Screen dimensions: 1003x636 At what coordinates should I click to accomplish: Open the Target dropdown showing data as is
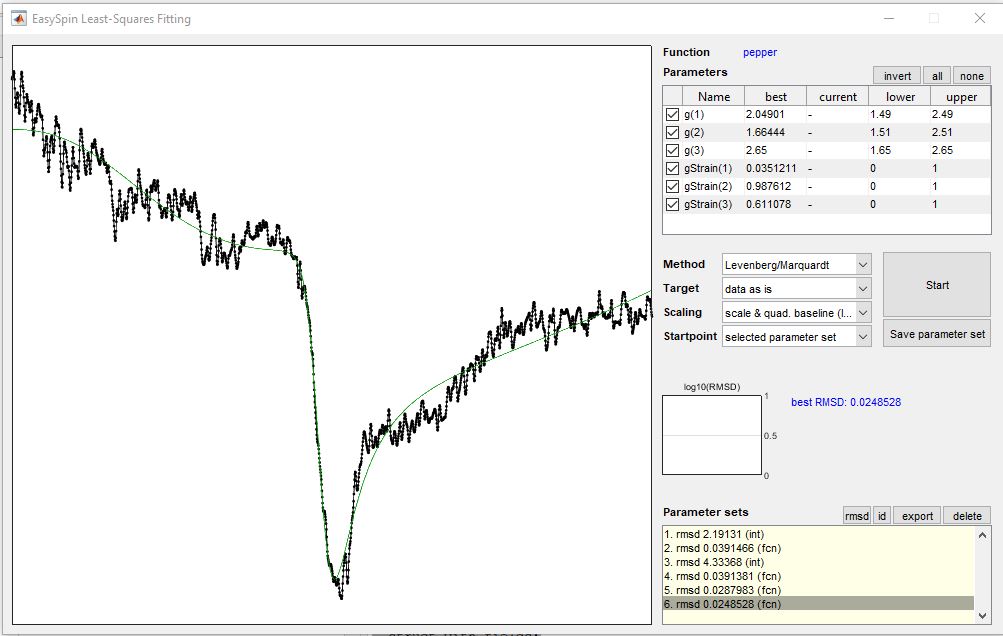(796, 289)
